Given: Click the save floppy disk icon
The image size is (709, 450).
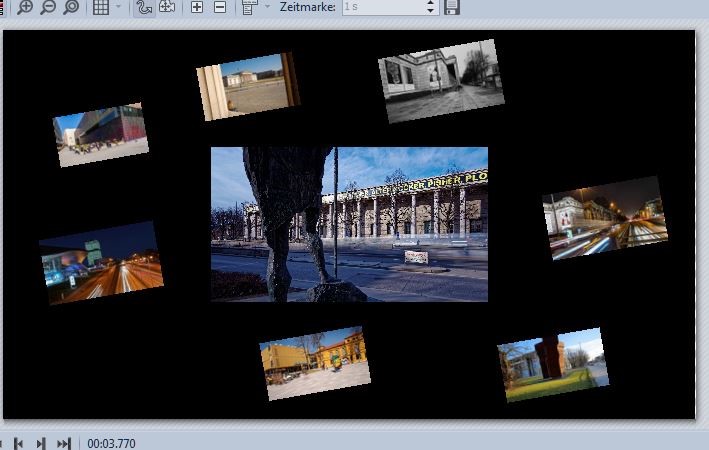Looking at the screenshot, I should tap(452, 7).
